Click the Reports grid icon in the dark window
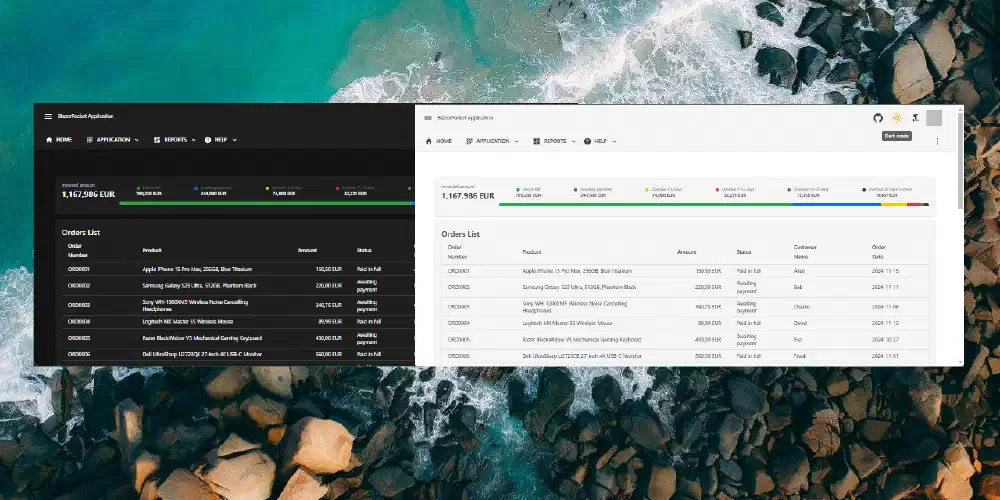The width and height of the screenshot is (1000, 500). [157, 140]
